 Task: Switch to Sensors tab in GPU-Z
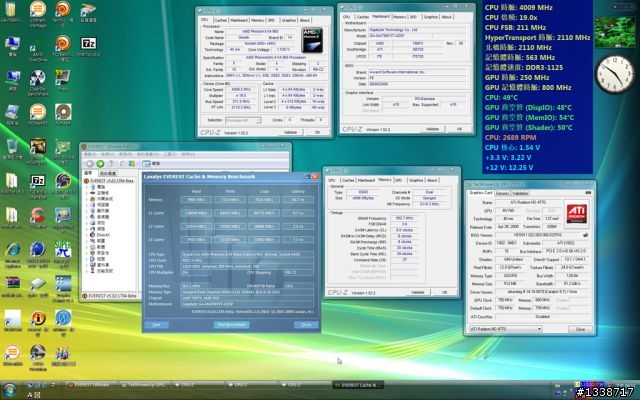[x=502, y=193]
